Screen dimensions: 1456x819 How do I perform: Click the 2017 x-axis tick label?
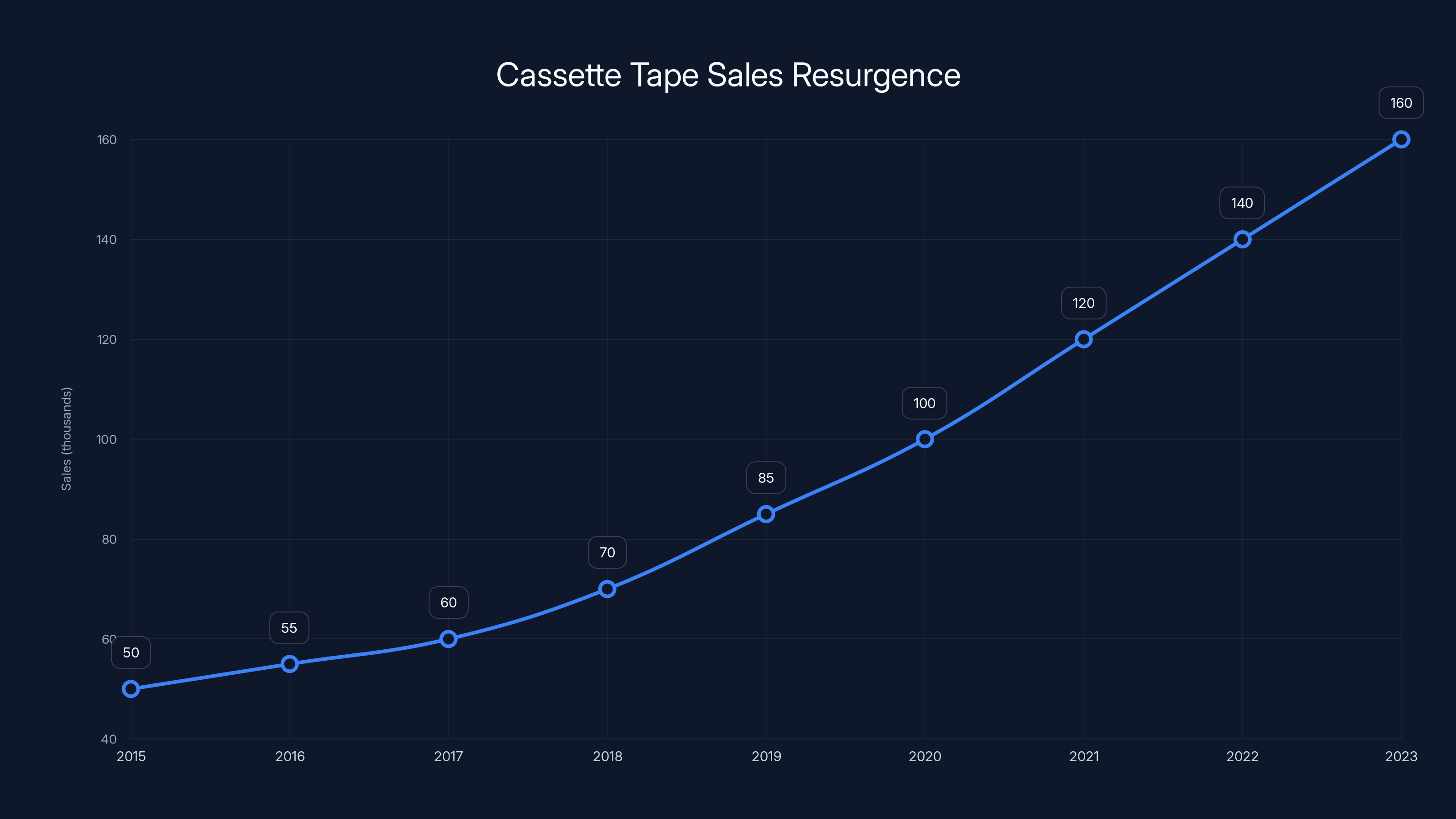(448, 756)
